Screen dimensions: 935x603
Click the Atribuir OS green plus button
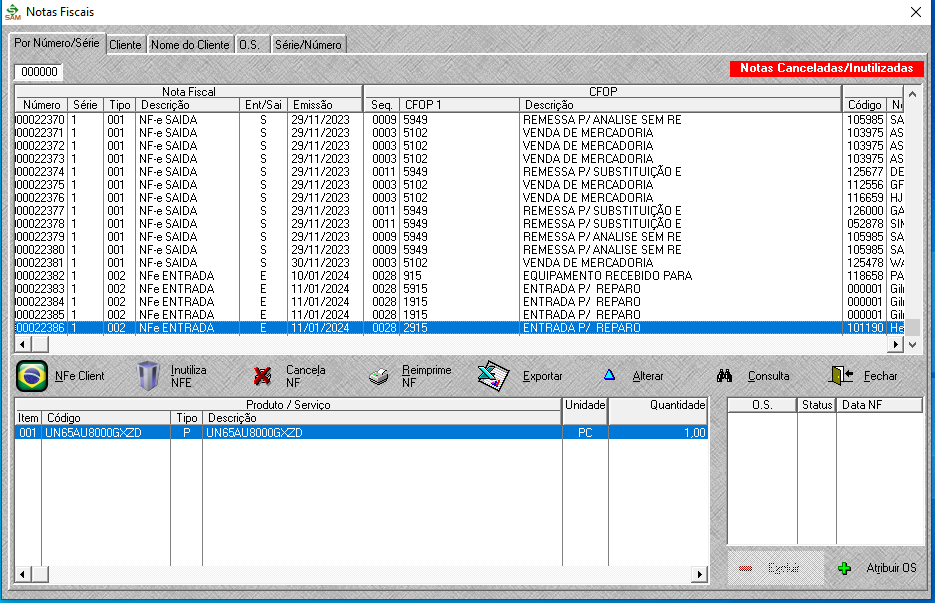point(876,568)
